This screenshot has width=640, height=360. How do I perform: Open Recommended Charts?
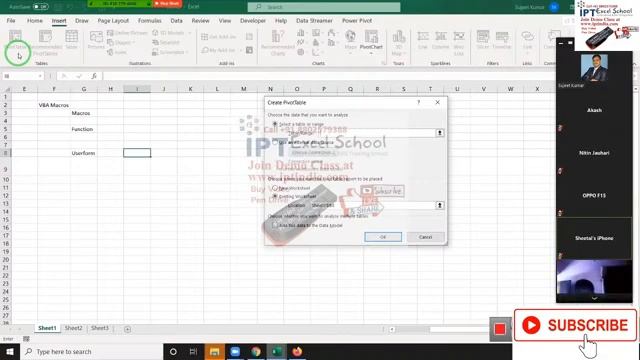click(x=278, y=43)
